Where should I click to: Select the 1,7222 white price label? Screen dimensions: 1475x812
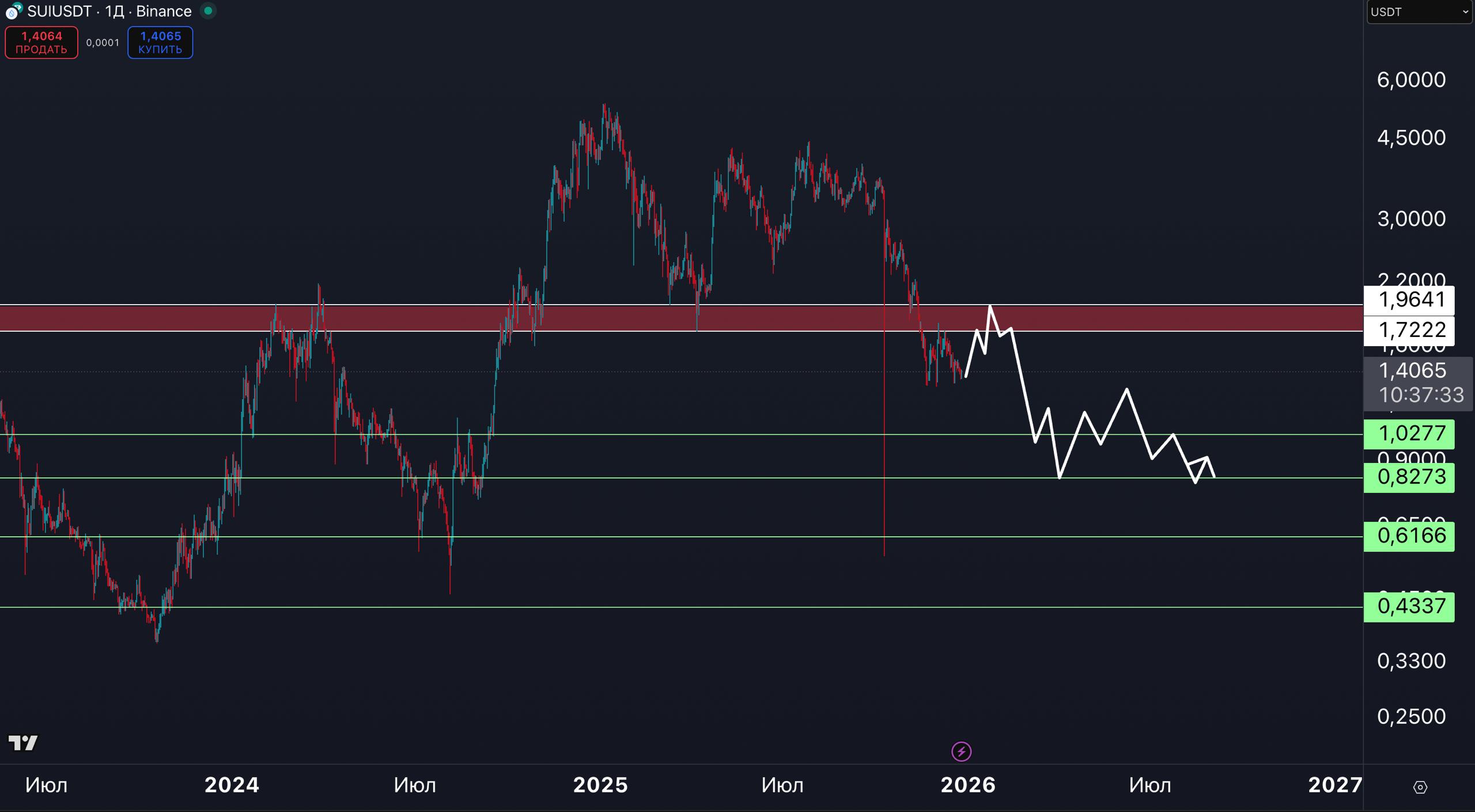pyautogui.click(x=1409, y=330)
